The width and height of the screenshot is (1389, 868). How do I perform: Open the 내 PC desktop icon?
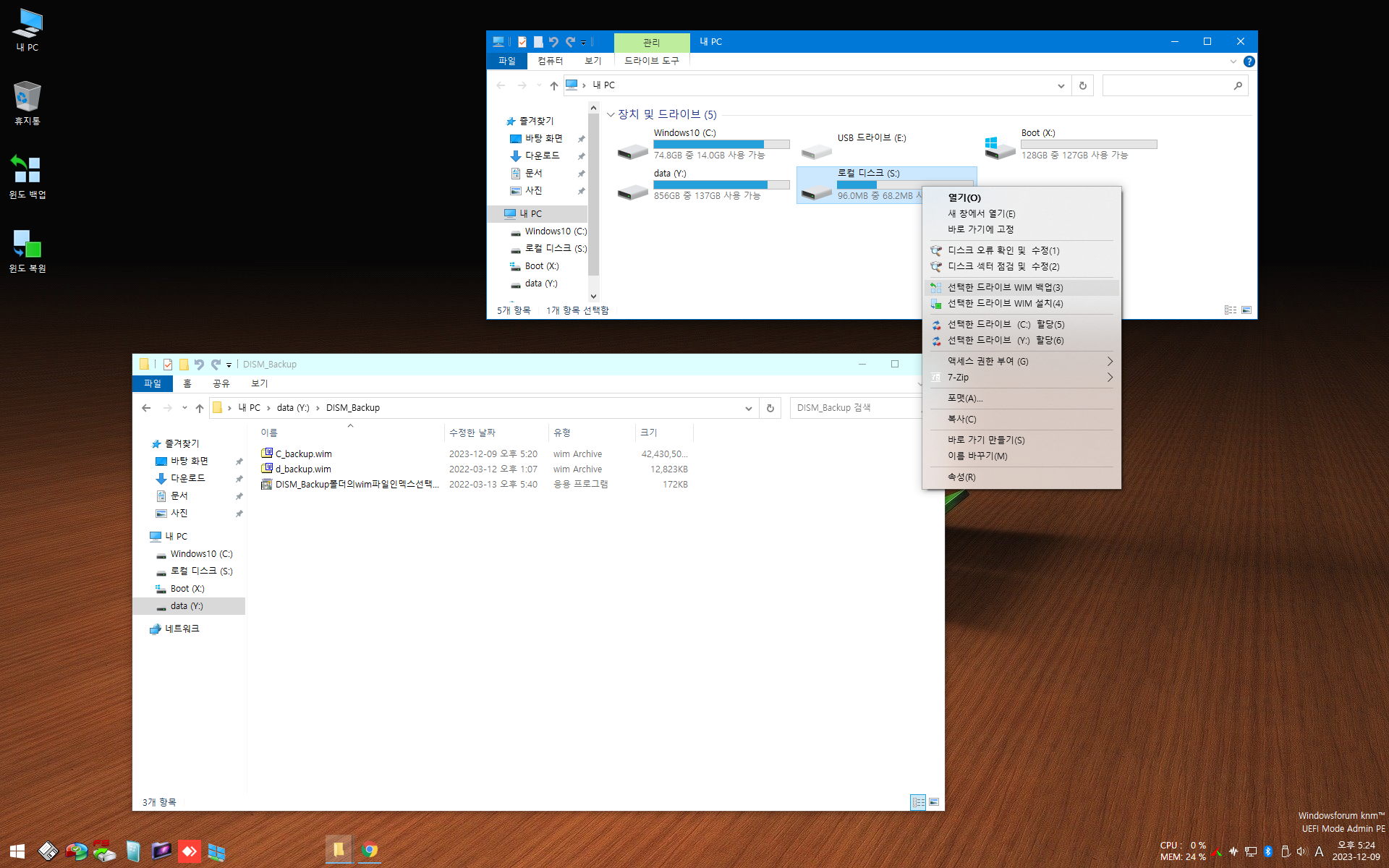pos(27,30)
